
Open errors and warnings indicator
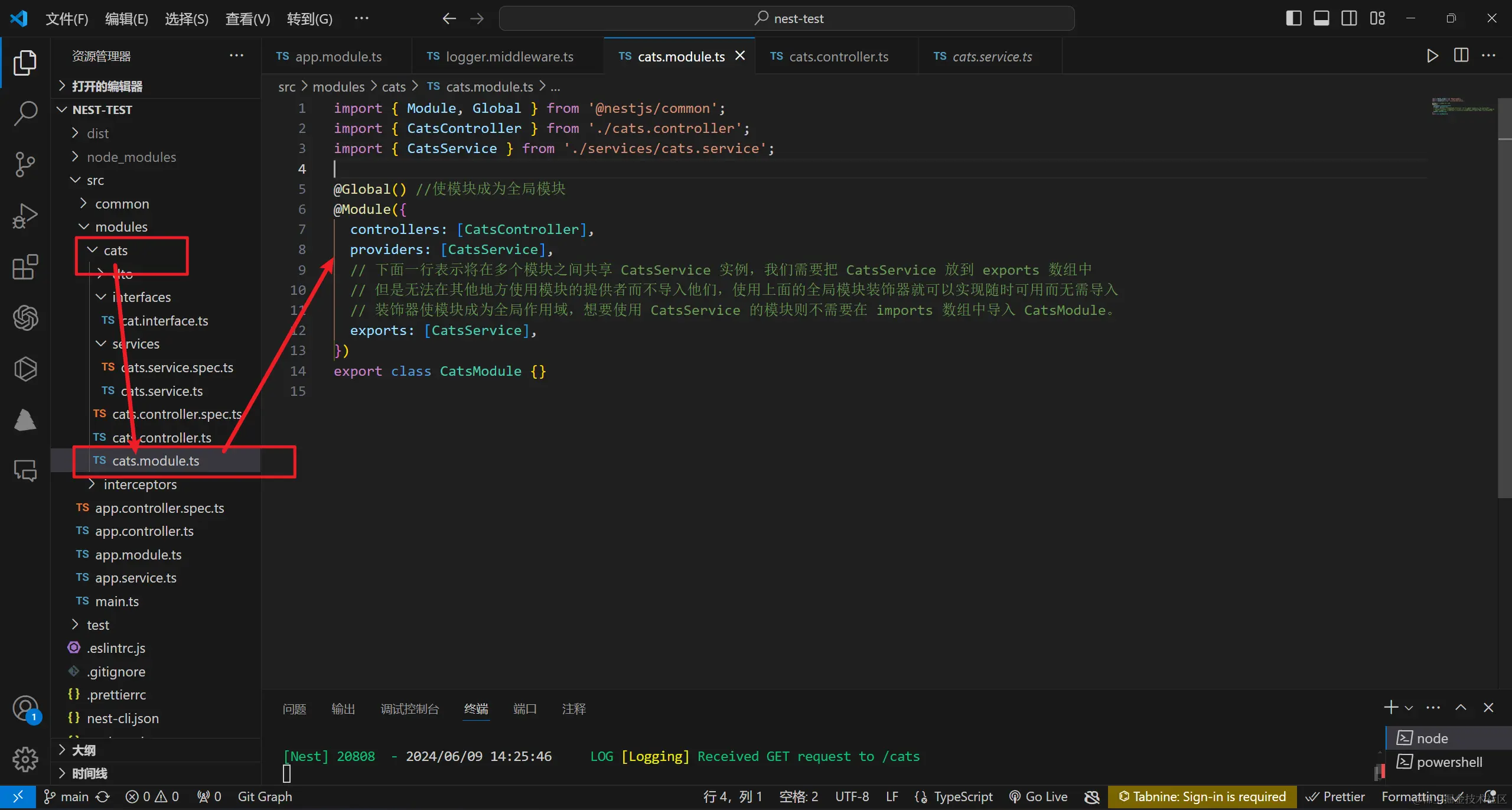coord(152,797)
